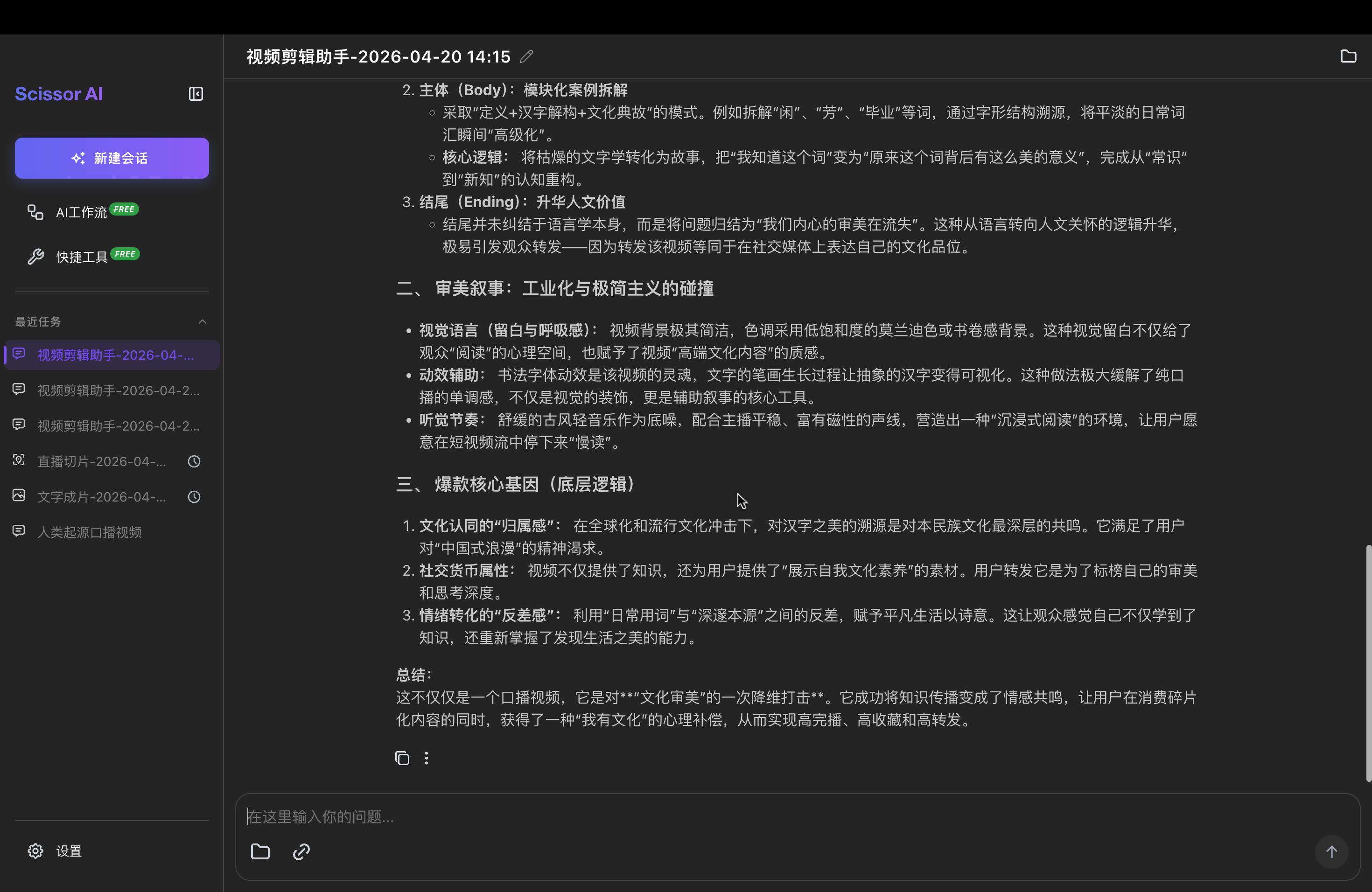Edit conversation title via pencil icon

click(526, 56)
